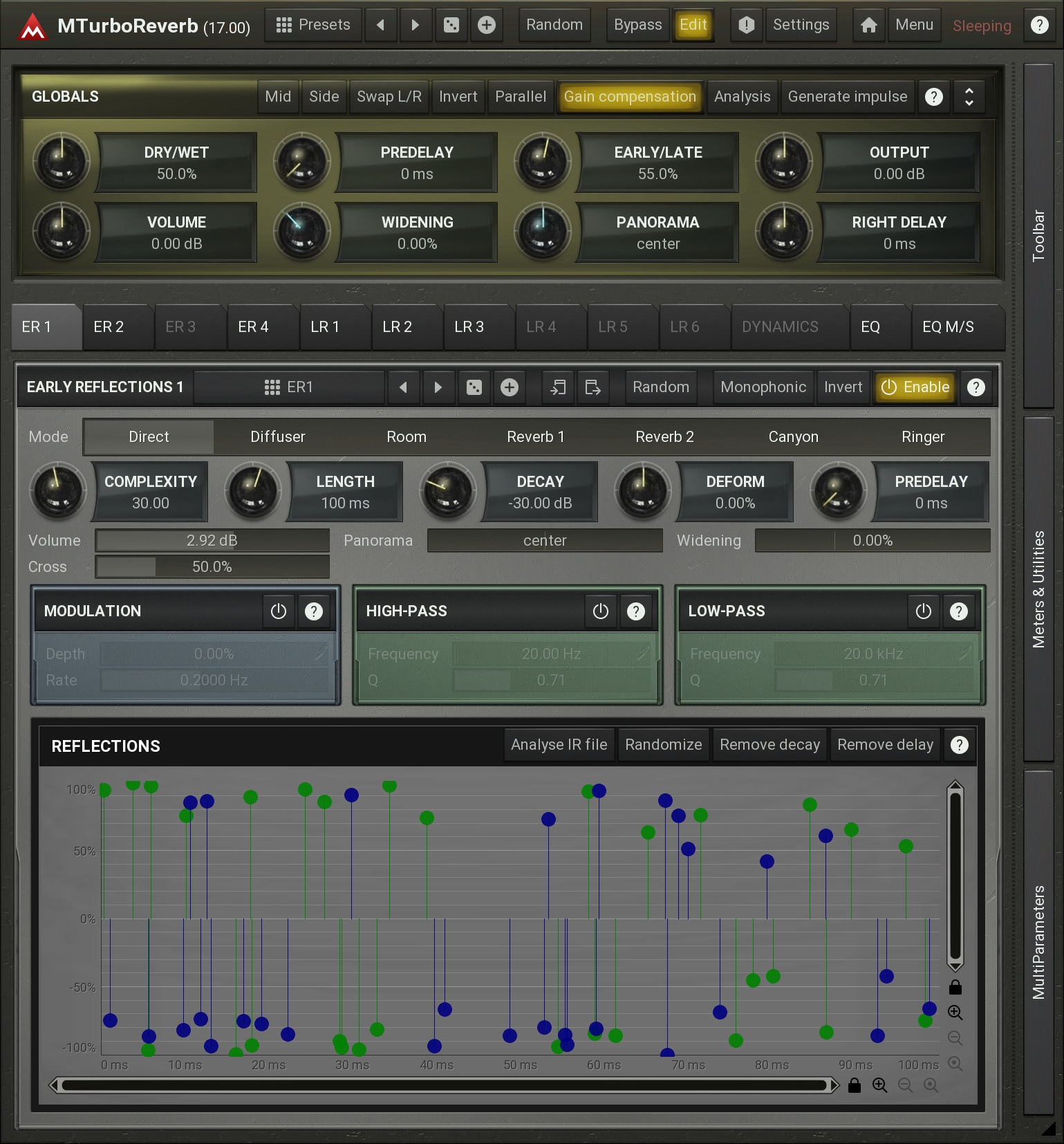Click the vertical zoom-in magnifier icon
The width and height of the screenshot is (1064, 1144).
point(955,1013)
